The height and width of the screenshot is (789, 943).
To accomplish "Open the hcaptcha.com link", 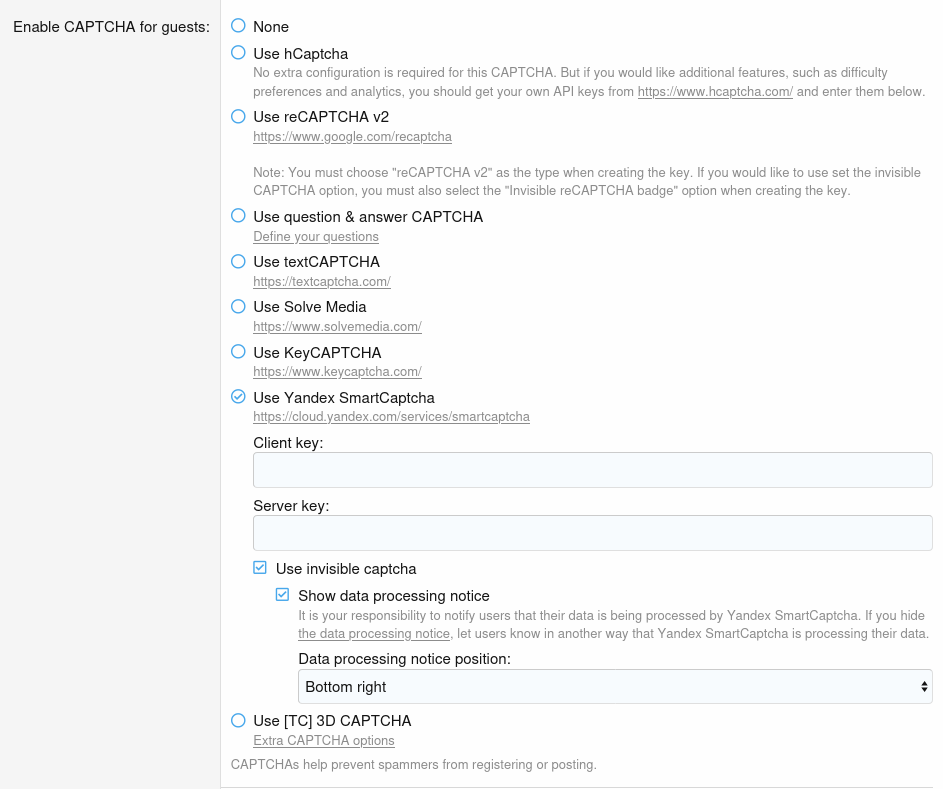I will point(715,92).
